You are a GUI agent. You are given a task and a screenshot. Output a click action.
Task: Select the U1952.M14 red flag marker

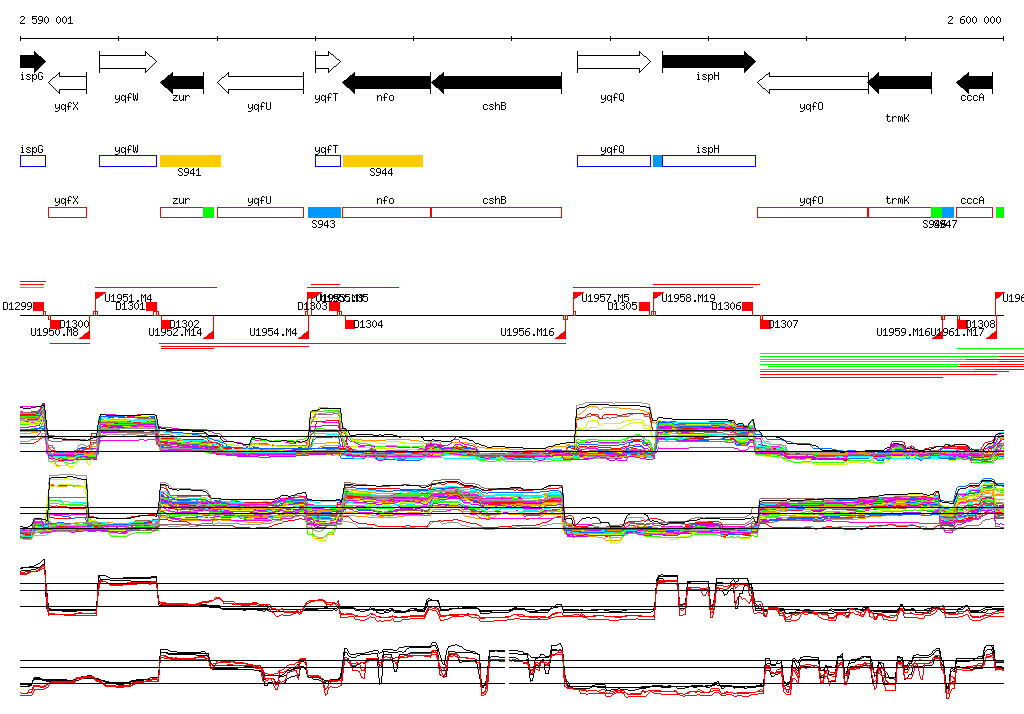(x=209, y=333)
